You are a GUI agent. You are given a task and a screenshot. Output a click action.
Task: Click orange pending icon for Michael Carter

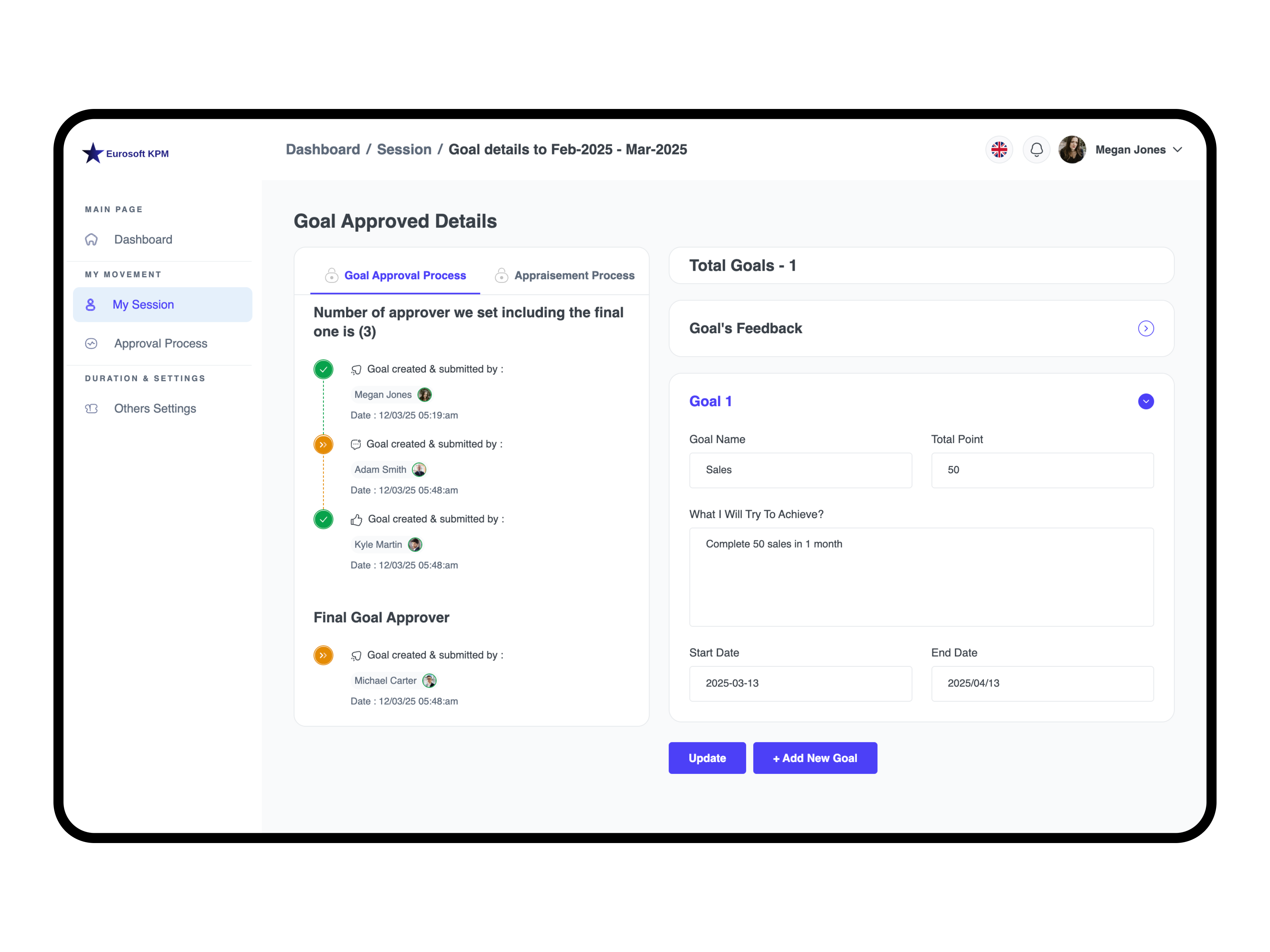point(323,655)
